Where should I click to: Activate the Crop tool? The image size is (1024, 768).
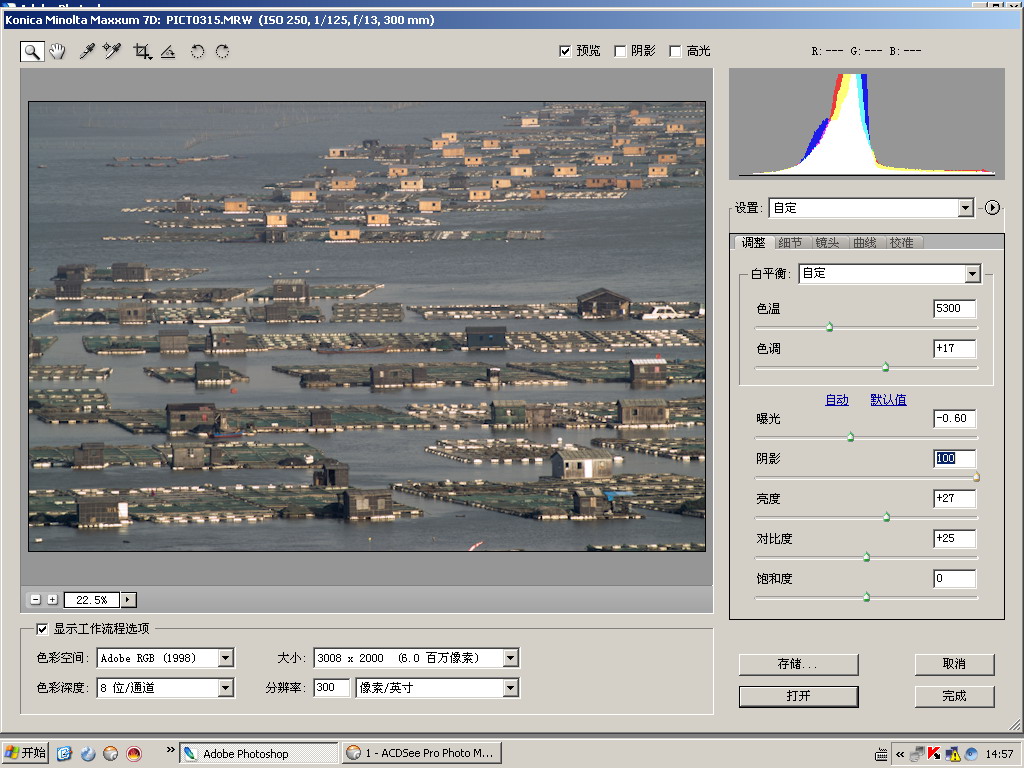click(x=142, y=51)
